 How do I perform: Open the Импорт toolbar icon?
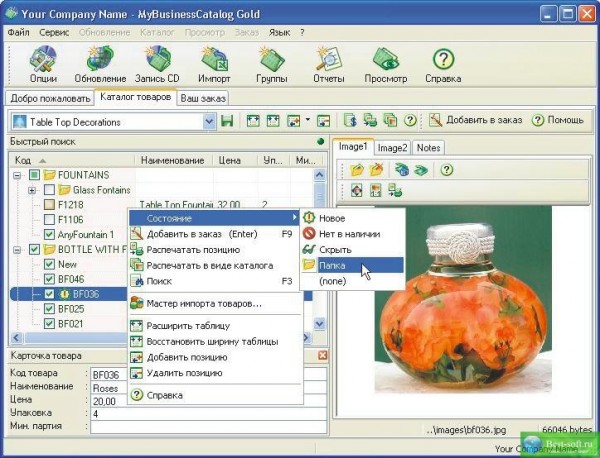[x=214, y=64]
